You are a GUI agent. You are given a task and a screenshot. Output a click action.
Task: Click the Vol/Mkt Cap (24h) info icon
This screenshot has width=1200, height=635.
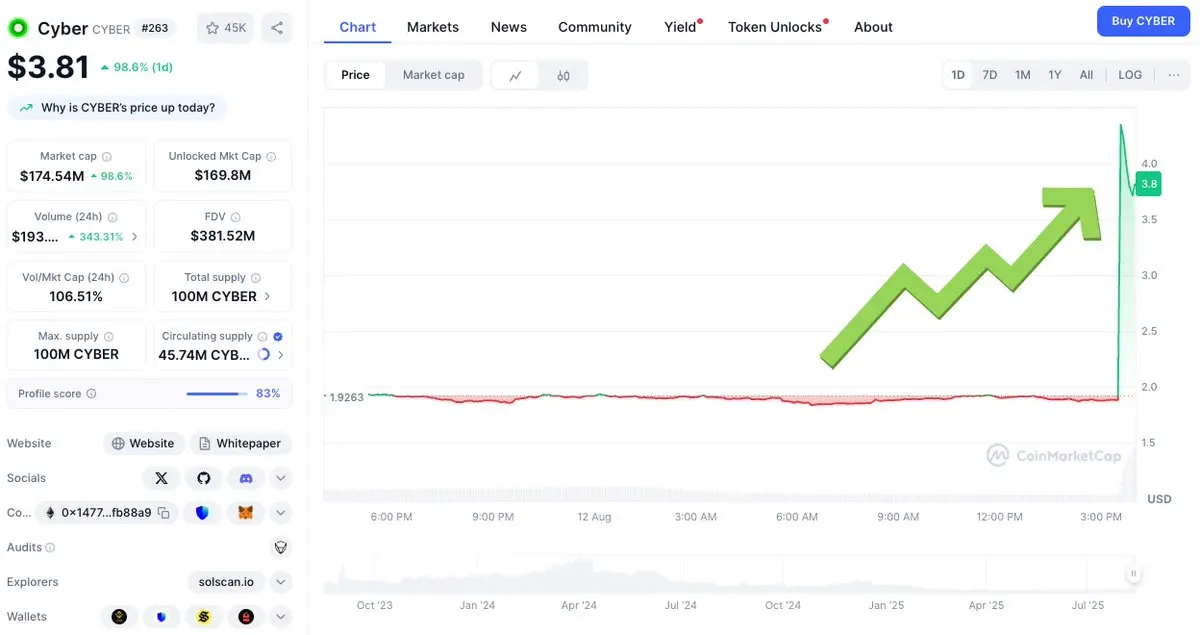[124, 278]
